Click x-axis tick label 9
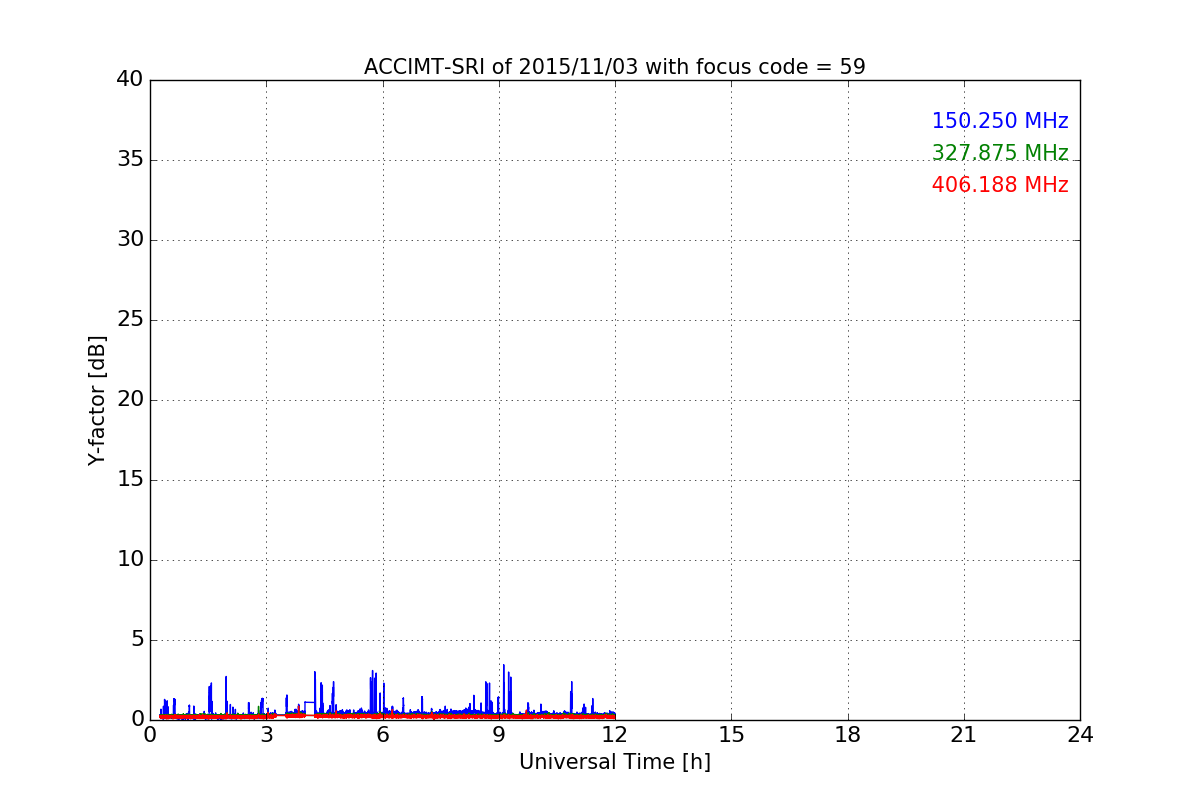The width and height of the screenshot is (1200, 800). coord(499,735)
